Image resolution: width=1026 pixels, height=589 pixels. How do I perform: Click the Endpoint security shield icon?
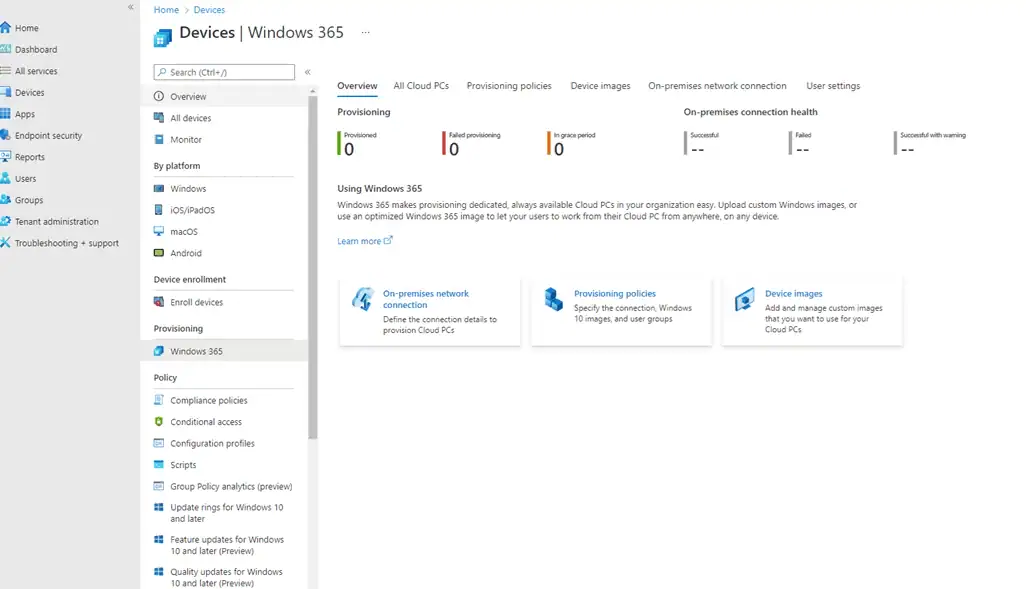tap(6, 135)
